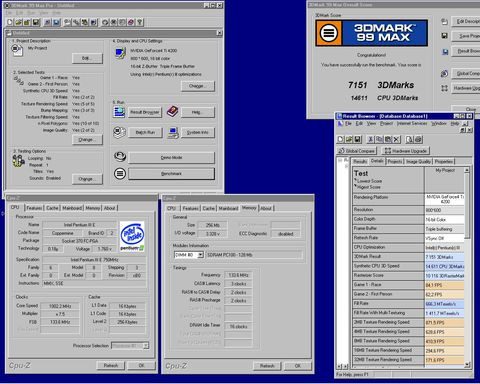Viewport: 480px width, 384px height.
Task: Click scroll up arrow in Result Browser details
Action: tap(467, 170)
